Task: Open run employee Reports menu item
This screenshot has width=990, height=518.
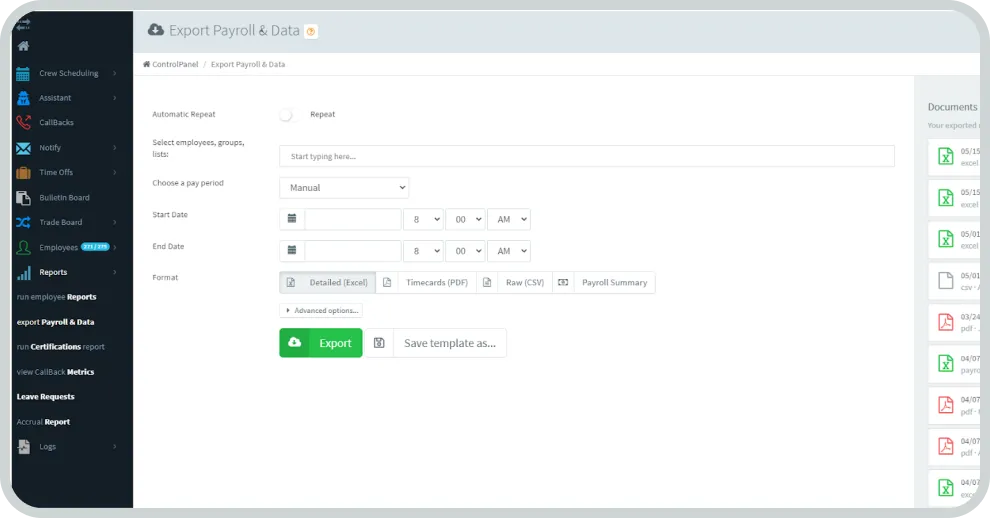Action: (x=57, y=297)
